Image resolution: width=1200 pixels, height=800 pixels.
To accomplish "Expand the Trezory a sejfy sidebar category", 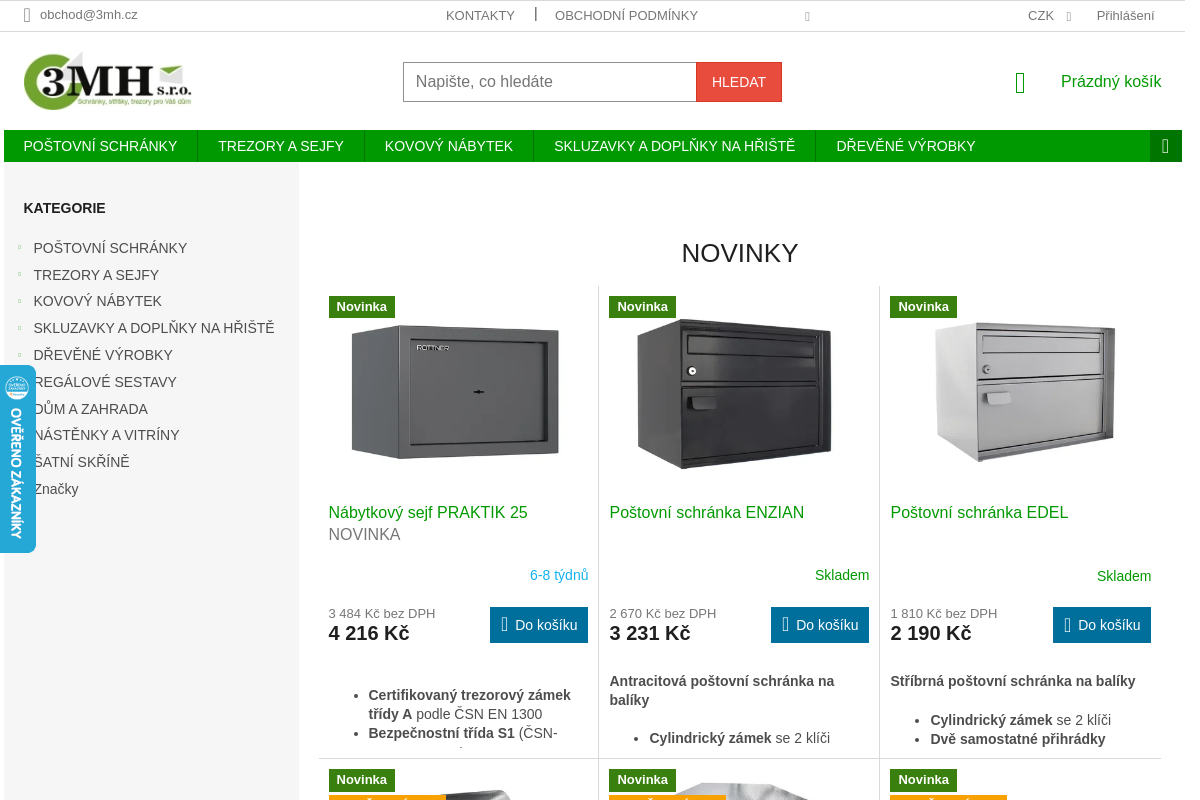I will click(19, 274).
